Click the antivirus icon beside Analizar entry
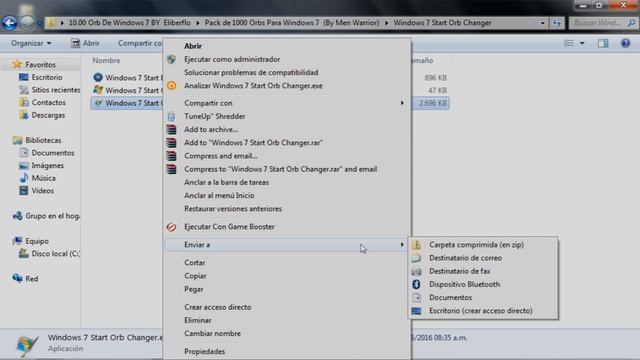Viewport: 640px width, 360px height. 171,86
